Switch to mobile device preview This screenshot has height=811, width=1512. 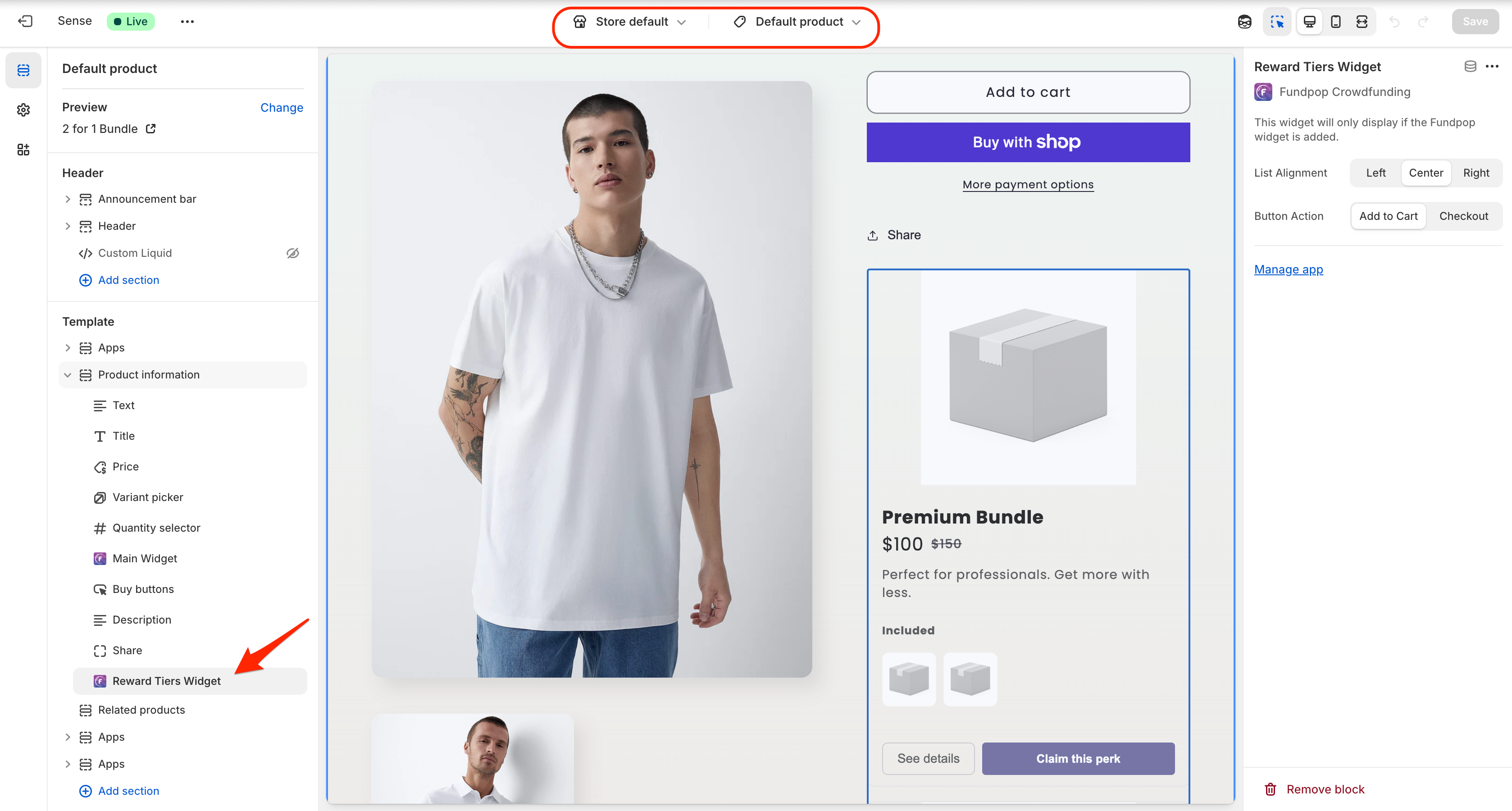[1336, 21]
